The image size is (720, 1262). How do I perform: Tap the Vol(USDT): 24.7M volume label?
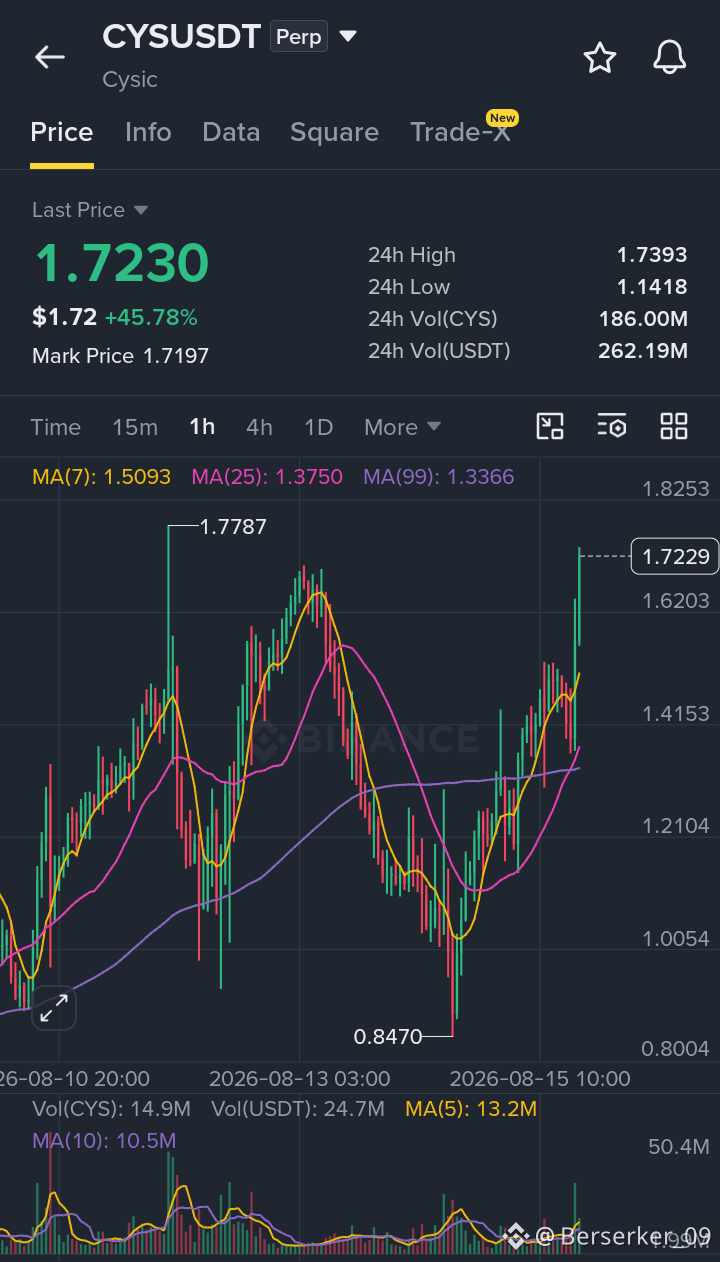(298, 1108)
